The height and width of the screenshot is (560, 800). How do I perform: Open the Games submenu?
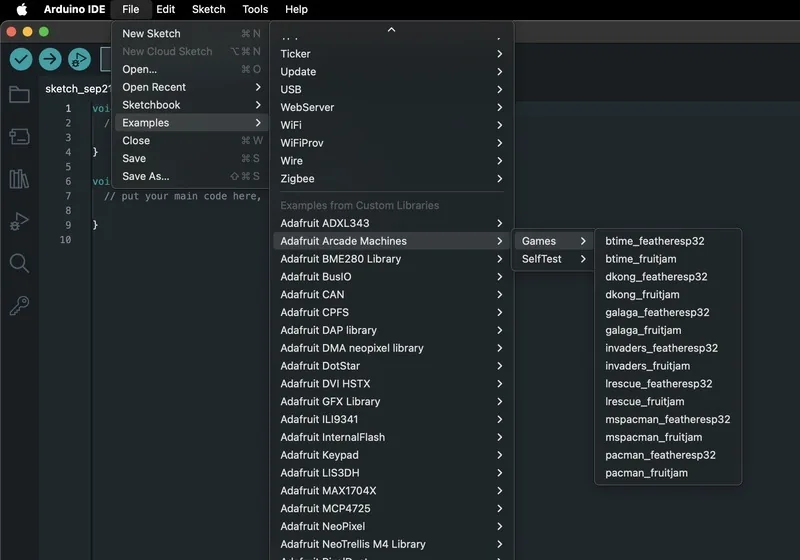(554, 241)
